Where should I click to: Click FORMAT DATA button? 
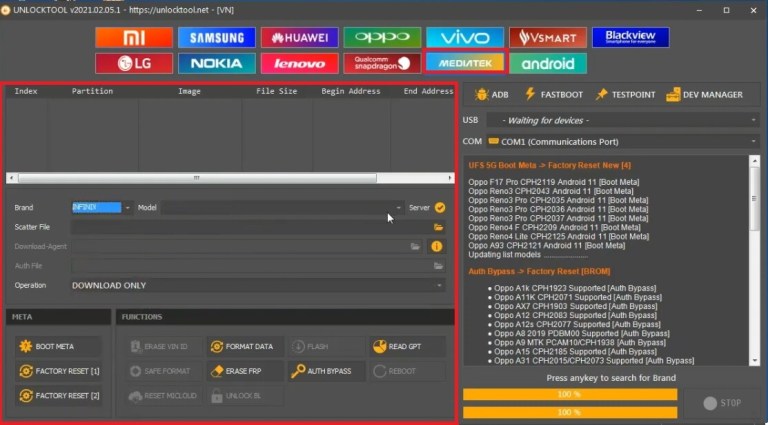click(245, 347)
